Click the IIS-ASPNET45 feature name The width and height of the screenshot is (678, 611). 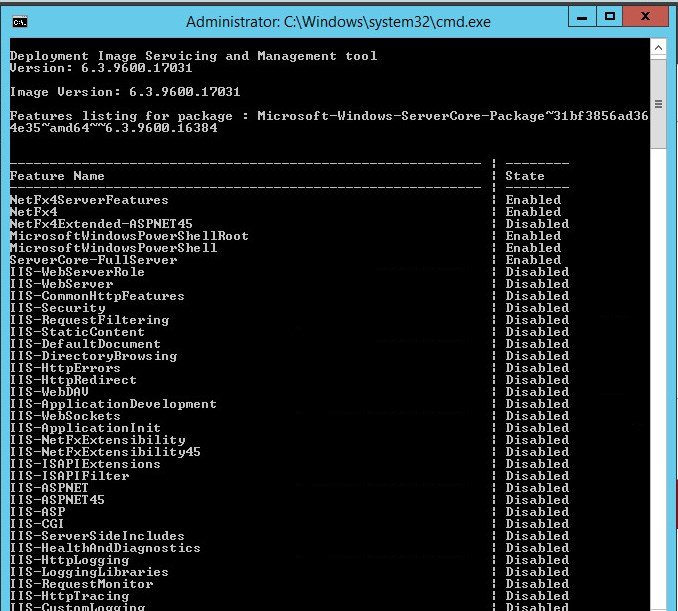57,500
